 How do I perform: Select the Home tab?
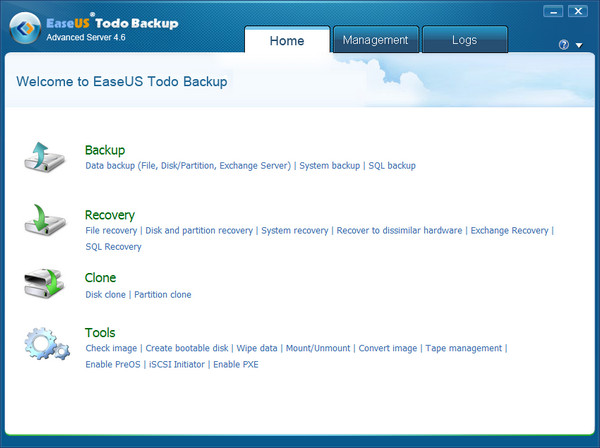287,40
